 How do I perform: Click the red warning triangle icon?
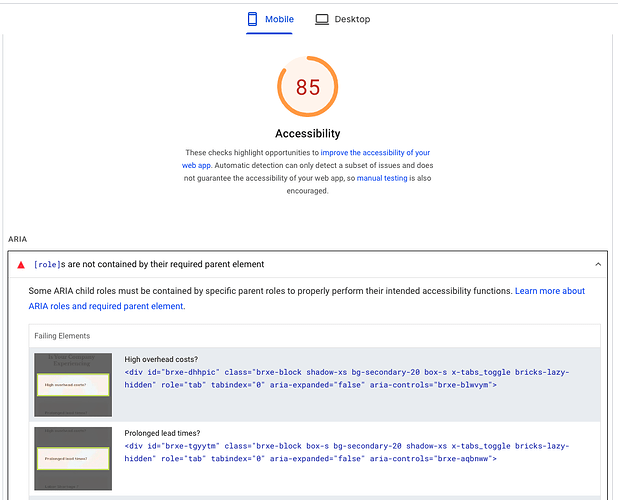pos(21,265)
